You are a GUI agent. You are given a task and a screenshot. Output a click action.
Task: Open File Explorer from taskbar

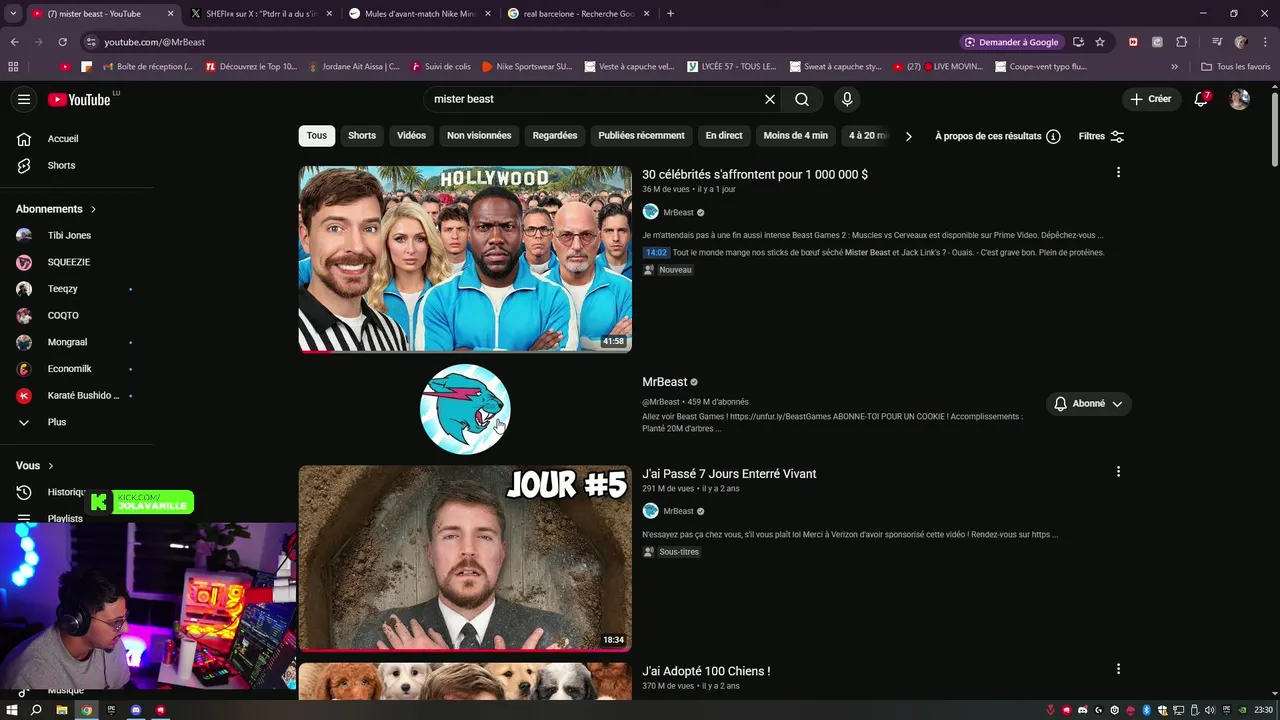(x=62, y=710)
